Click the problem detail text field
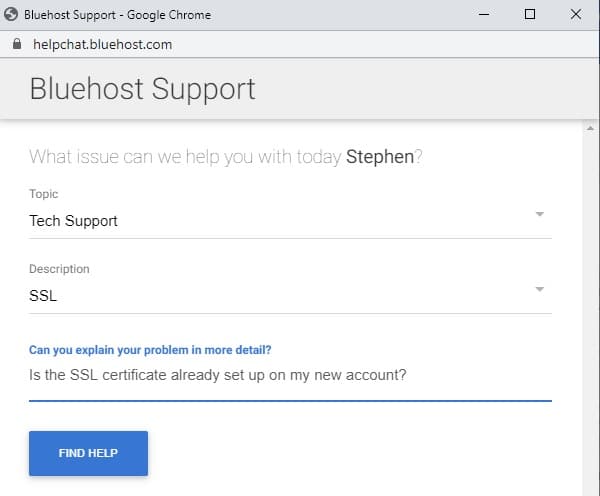The image size is (600, 496). (x=290, y=375)
